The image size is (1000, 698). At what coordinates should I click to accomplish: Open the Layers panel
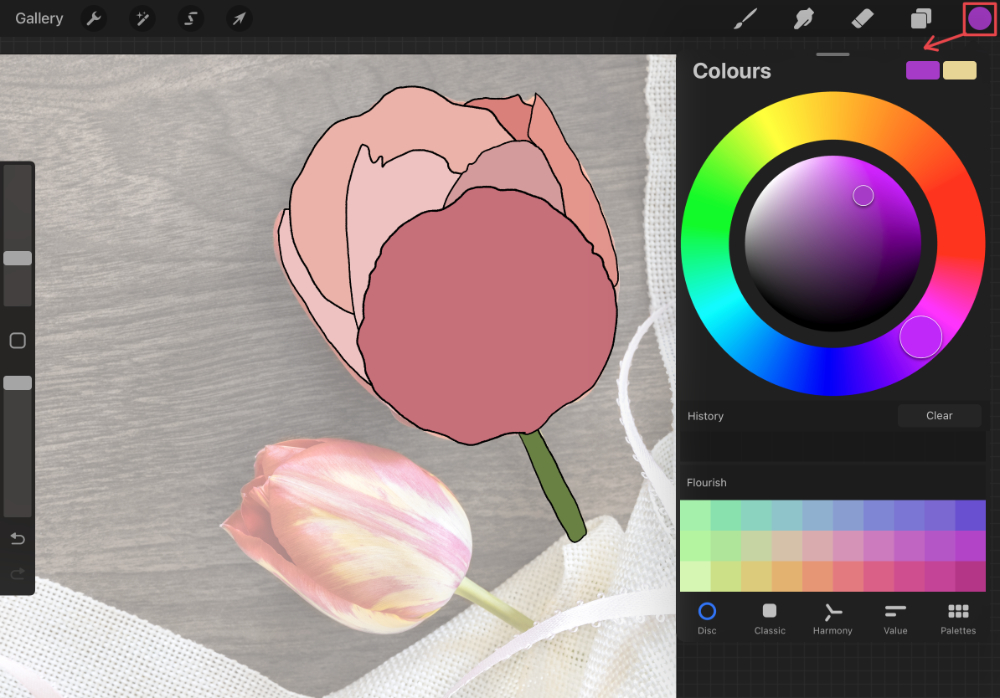[920, 17]
